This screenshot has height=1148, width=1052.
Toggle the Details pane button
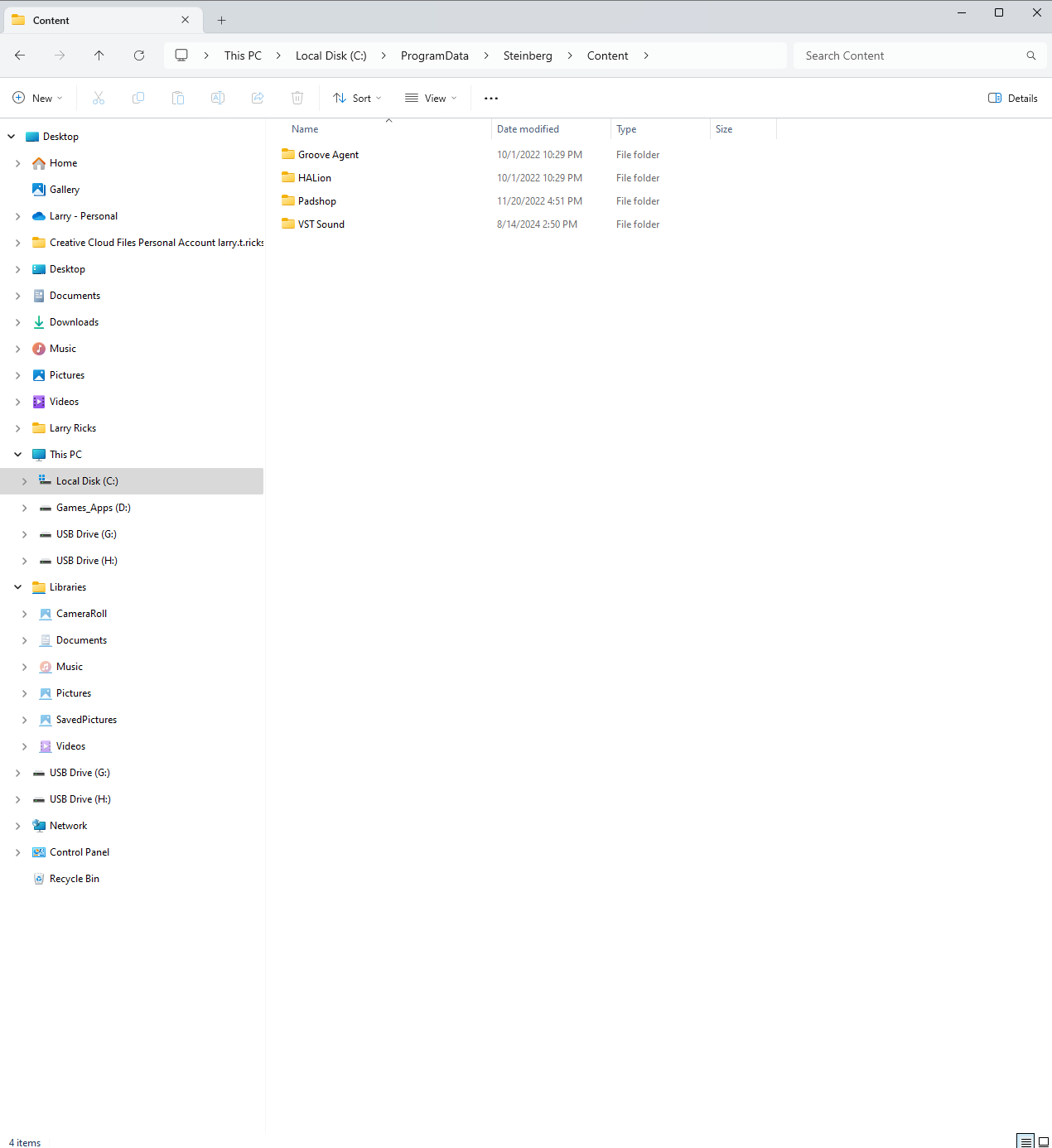[1012, 98]
